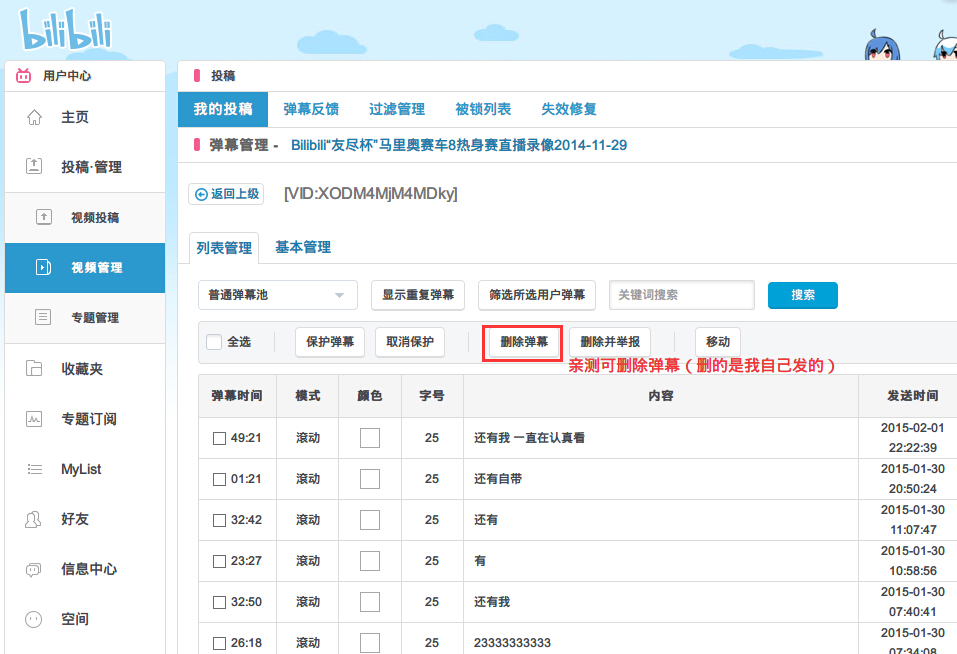This screenshot has width=957, height=654.
Task: Click the TV icon beside 用户中心
Action: click(x=24, y=76)
